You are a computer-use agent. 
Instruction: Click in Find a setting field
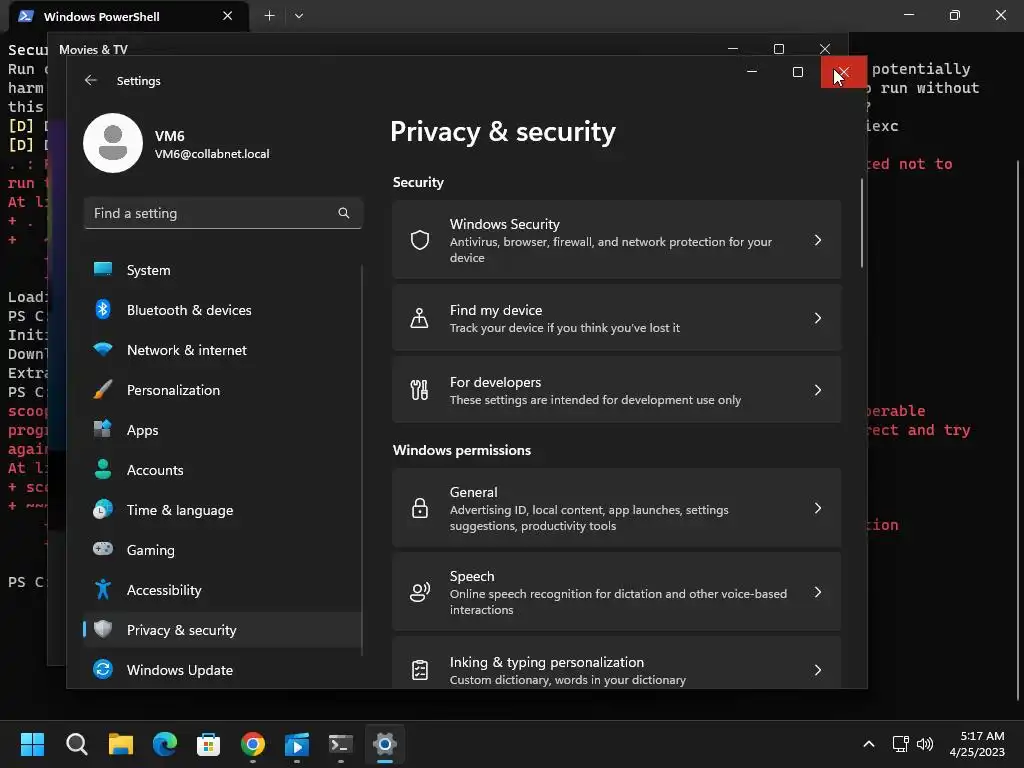coord(223,213)
